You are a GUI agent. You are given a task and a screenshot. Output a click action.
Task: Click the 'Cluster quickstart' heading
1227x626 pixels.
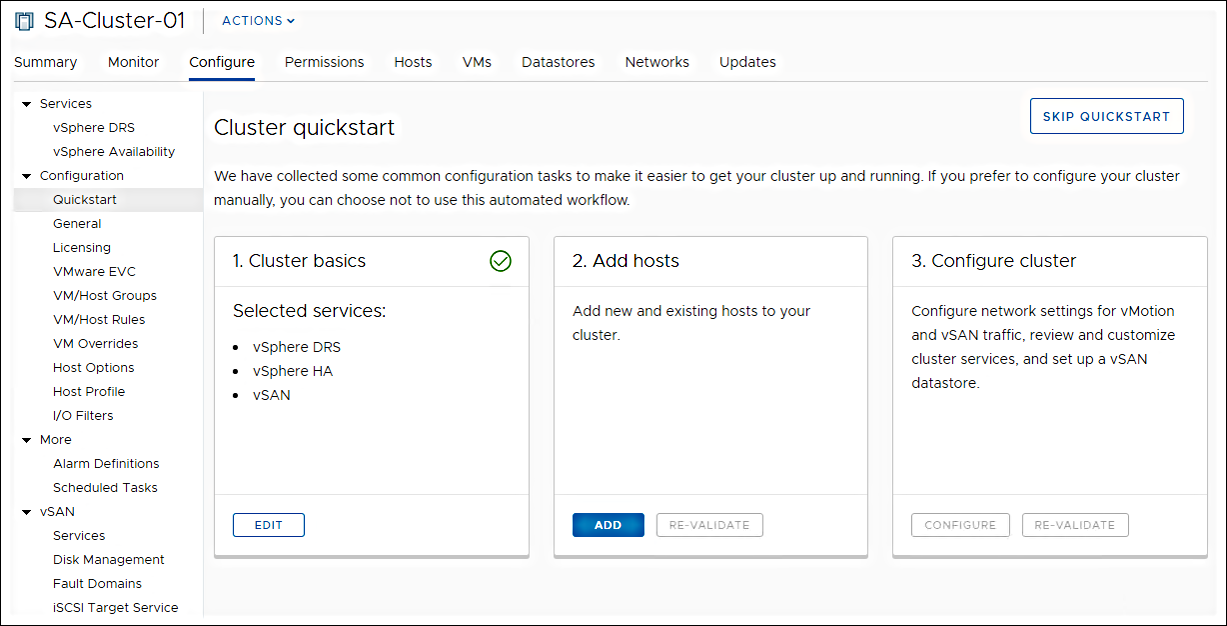point(305,128)
